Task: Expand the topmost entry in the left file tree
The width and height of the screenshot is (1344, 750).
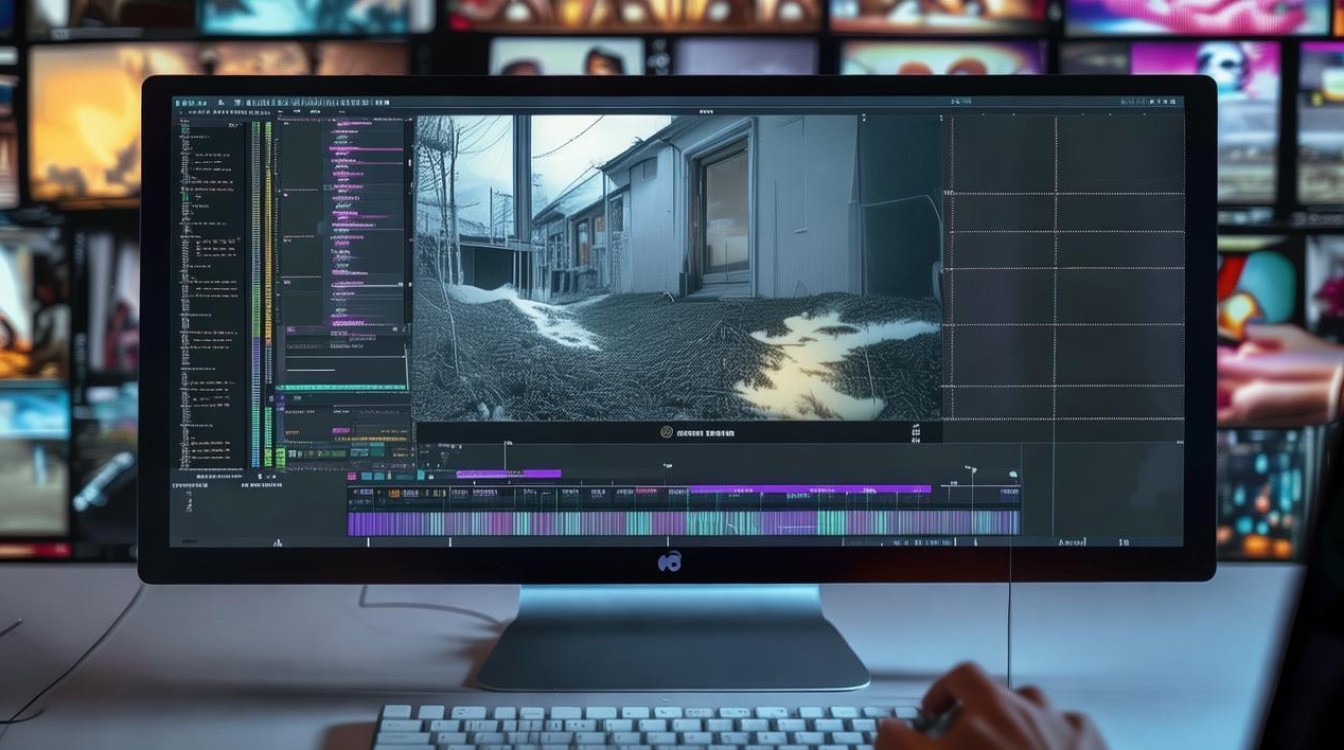Action: pyautogui.click(x=183, y=120)
